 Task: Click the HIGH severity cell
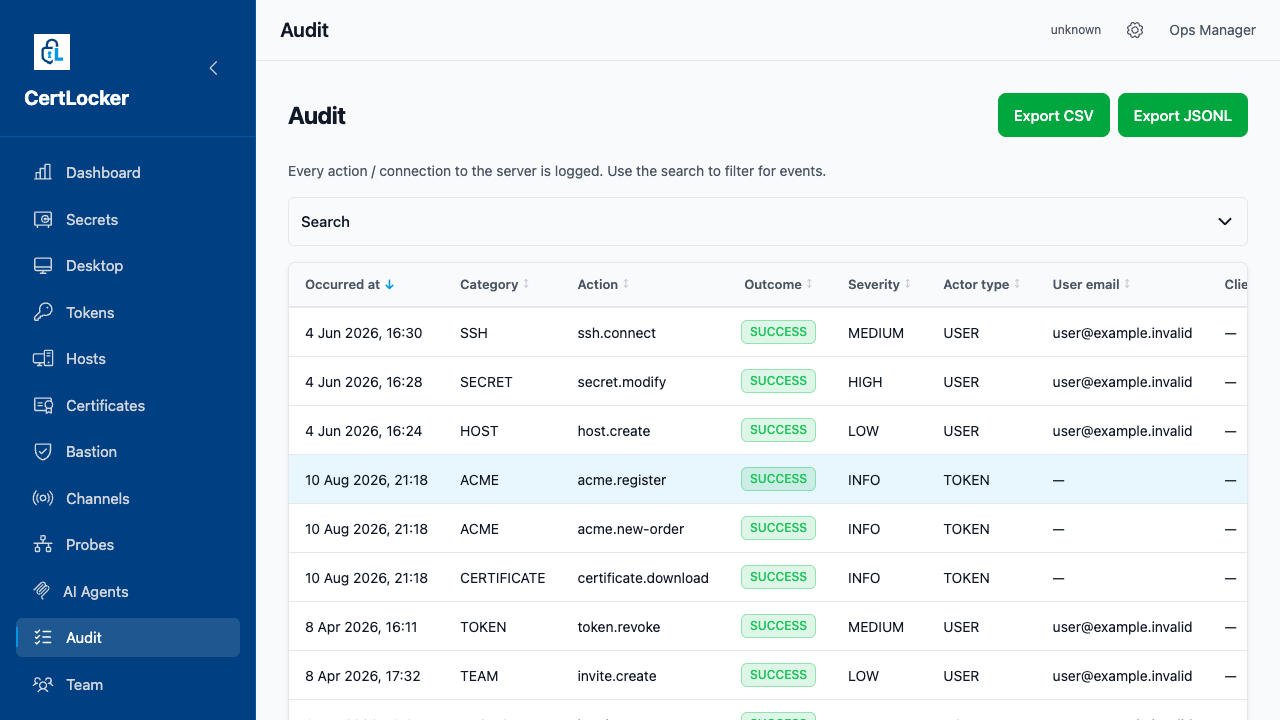864,382
